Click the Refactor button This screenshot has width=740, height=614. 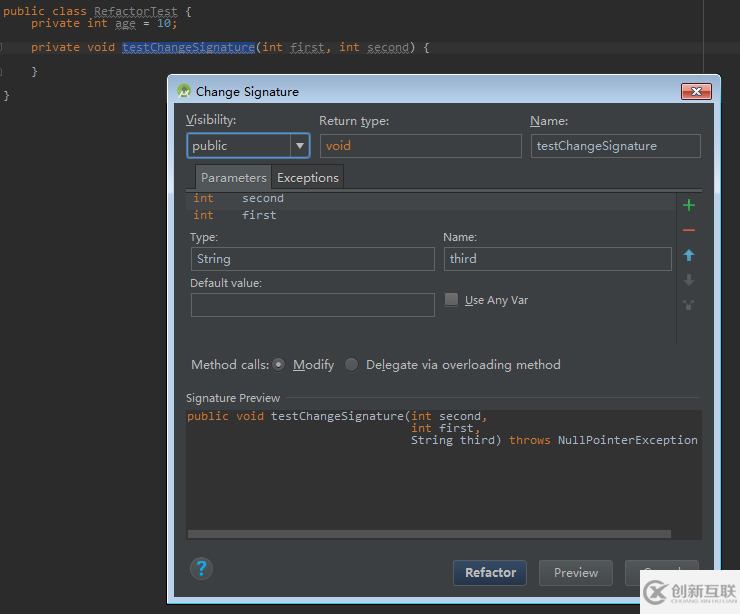click(x=490, y=573)
